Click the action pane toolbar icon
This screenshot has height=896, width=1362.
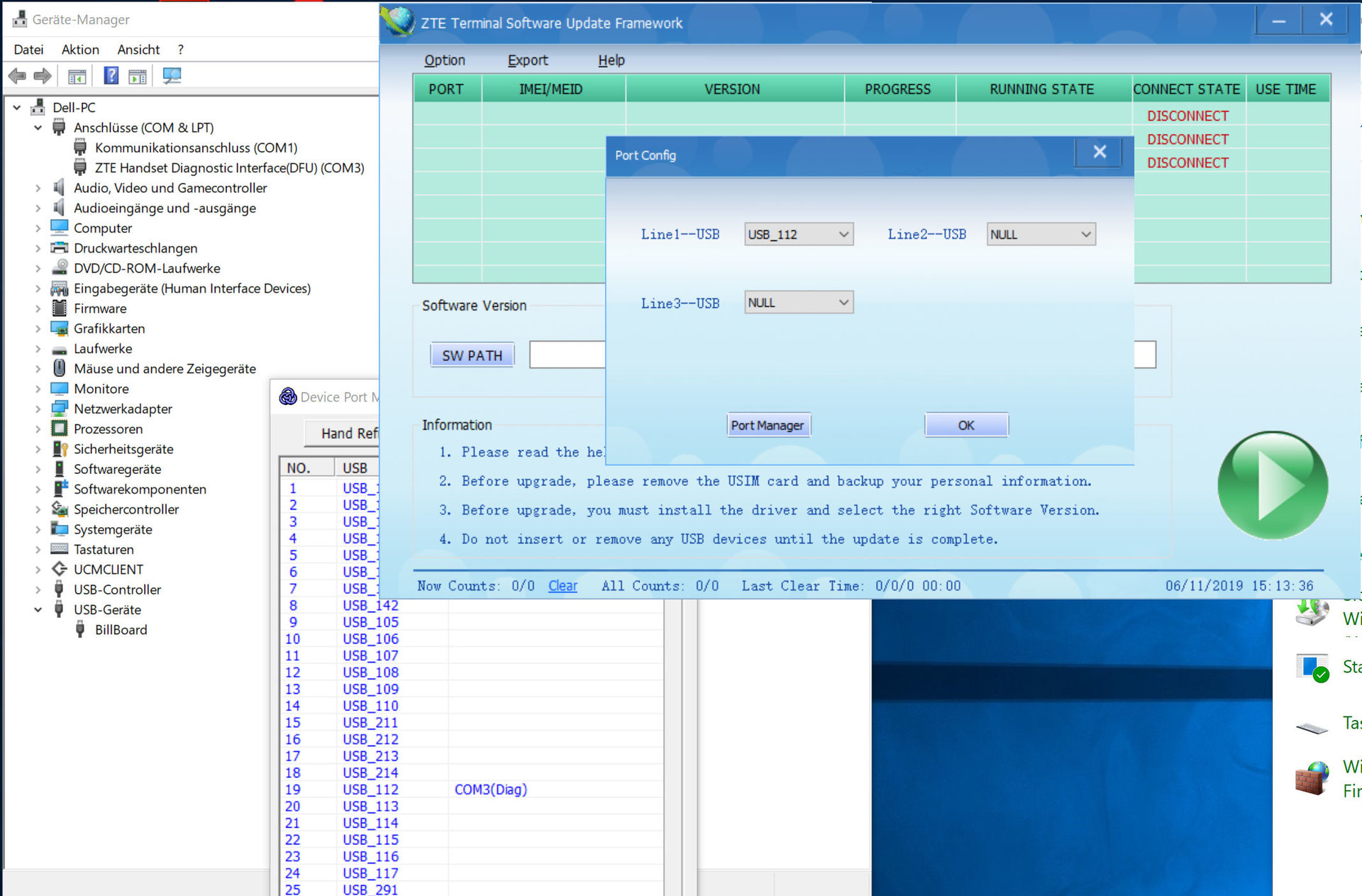[x=138, y=76]
